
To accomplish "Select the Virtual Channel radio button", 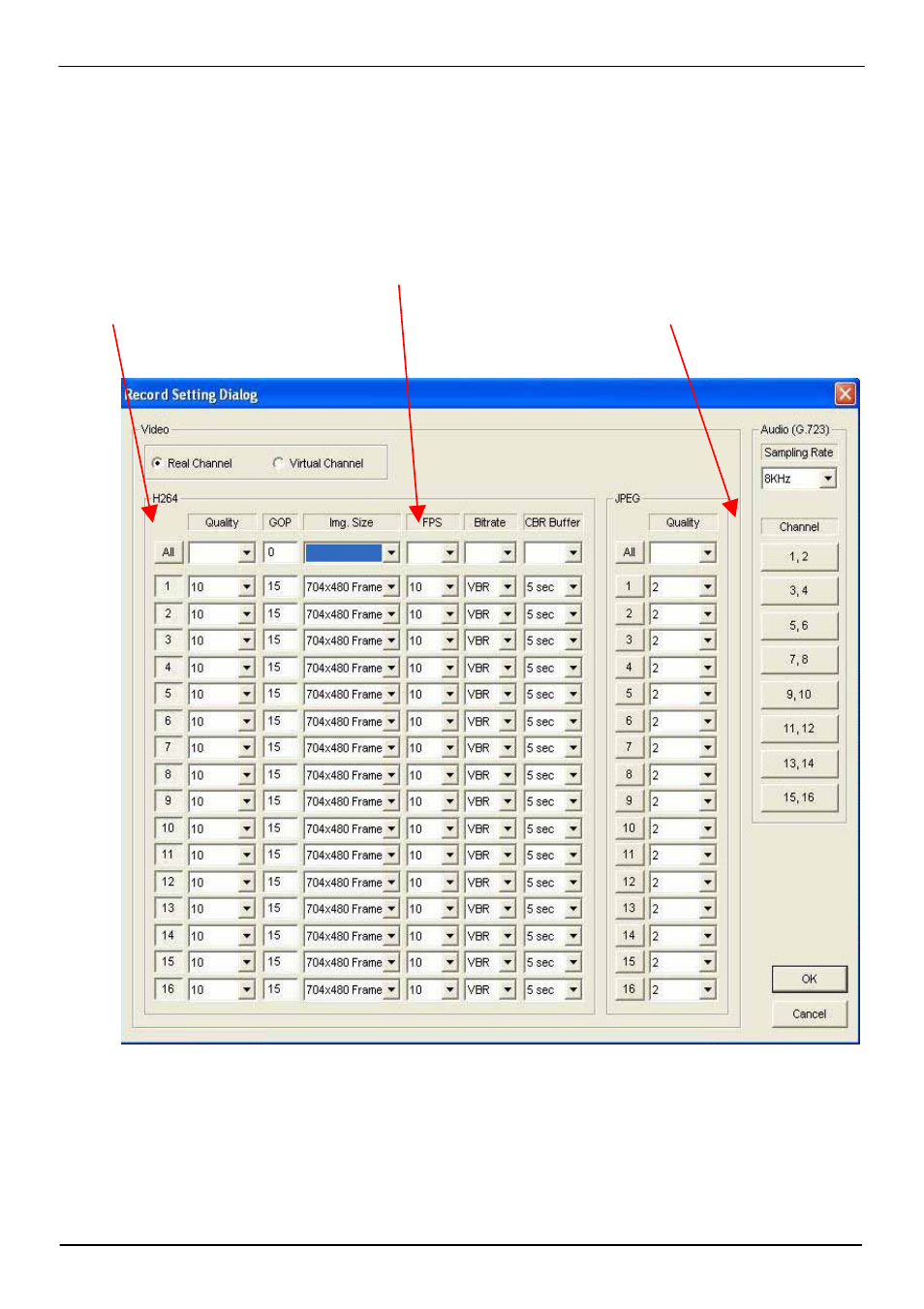I will [x=279, y=463].
